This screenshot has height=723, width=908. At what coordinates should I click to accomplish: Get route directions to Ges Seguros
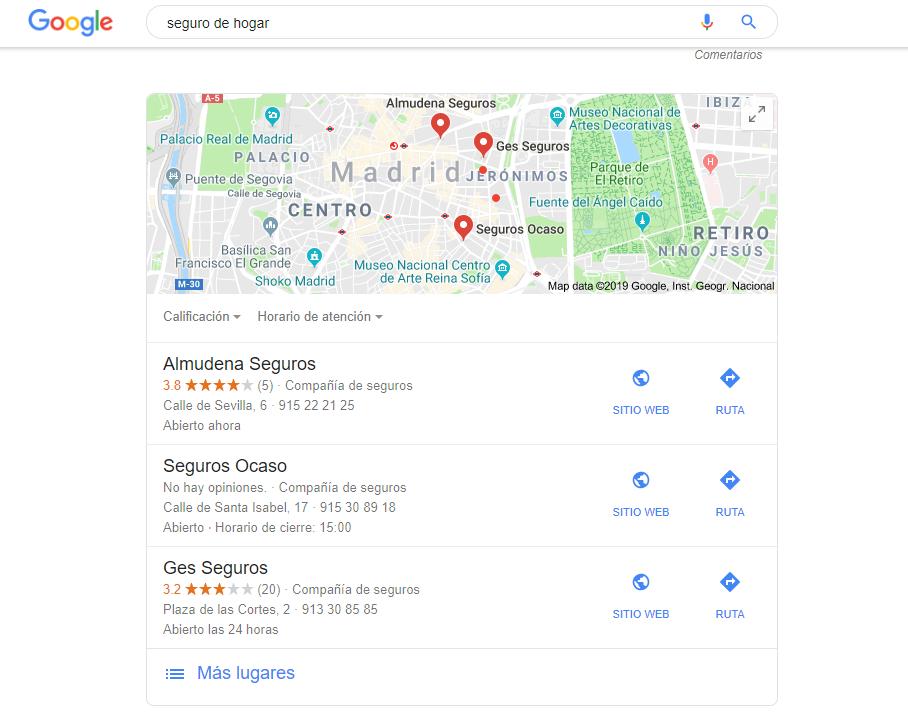[x=730, y=582]
